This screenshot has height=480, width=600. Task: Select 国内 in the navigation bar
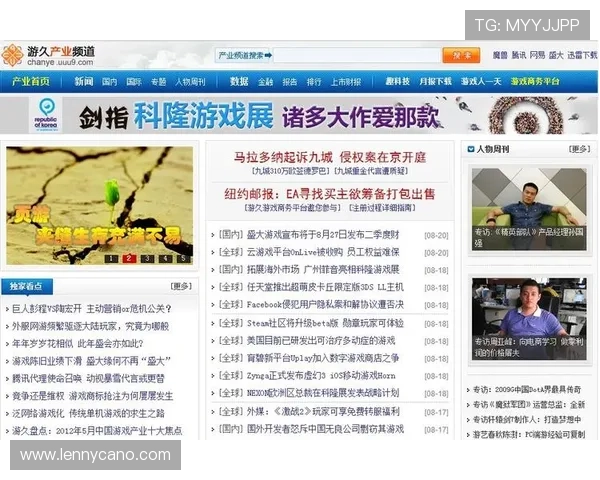[x=109, y=82]
